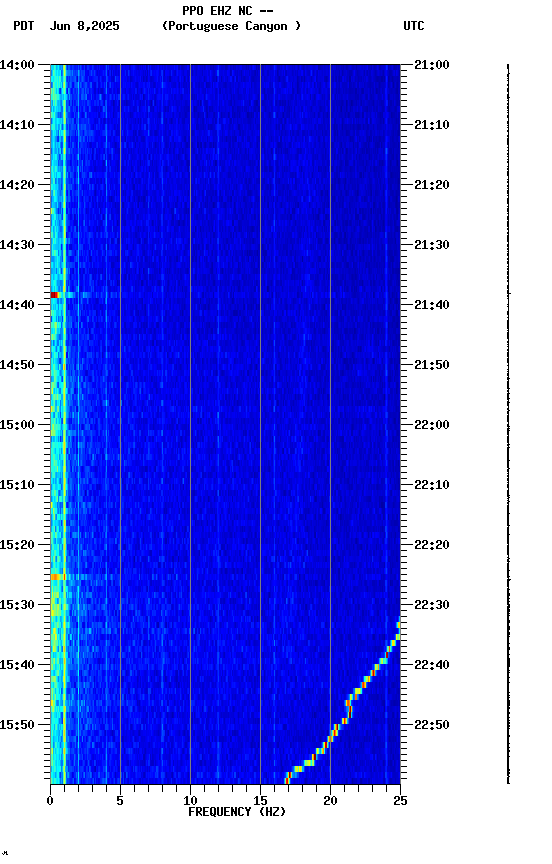Click the '15:10' PDT time label
This screenshot has width=552, height=864.
click(x=17, y=485)
